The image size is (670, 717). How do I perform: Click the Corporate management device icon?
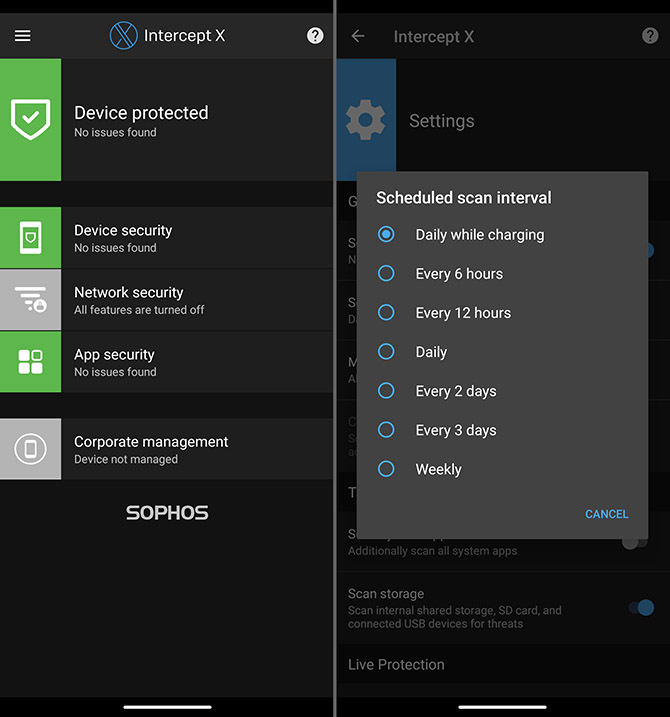[31, 449]
